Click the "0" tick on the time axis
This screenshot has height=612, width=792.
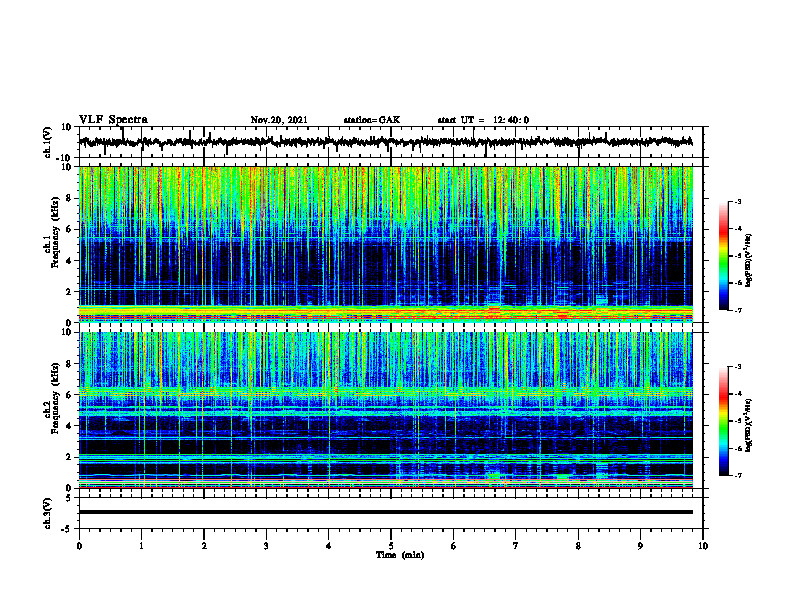click(x=79, y=546)
